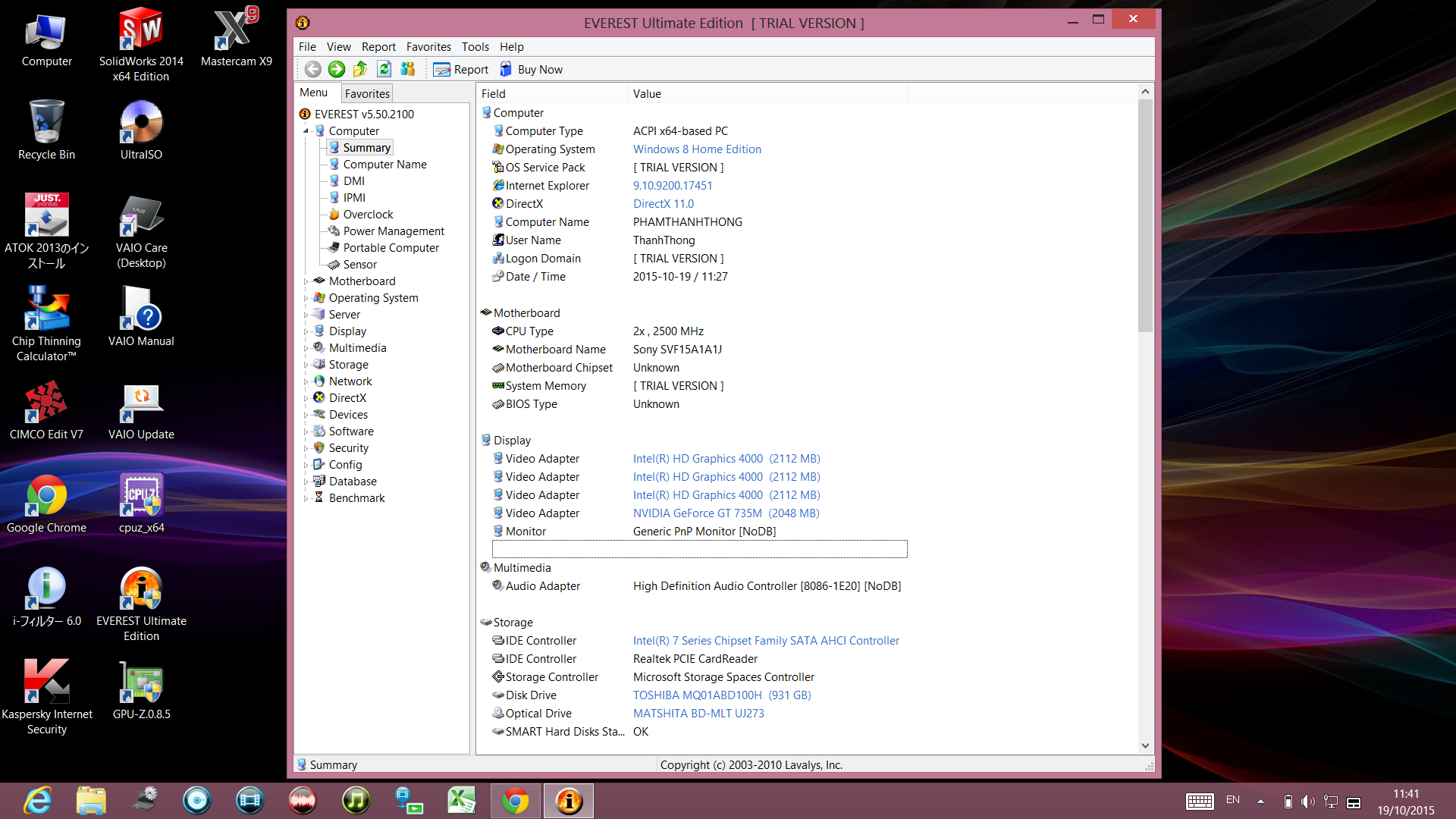Switch to the Favorites tab
The height and width of the screenshot is (819, 1456).
pos(367,93)
